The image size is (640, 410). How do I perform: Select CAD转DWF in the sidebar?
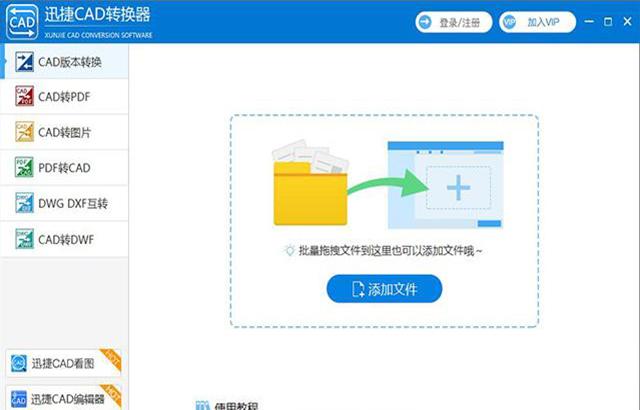[64, 239]
